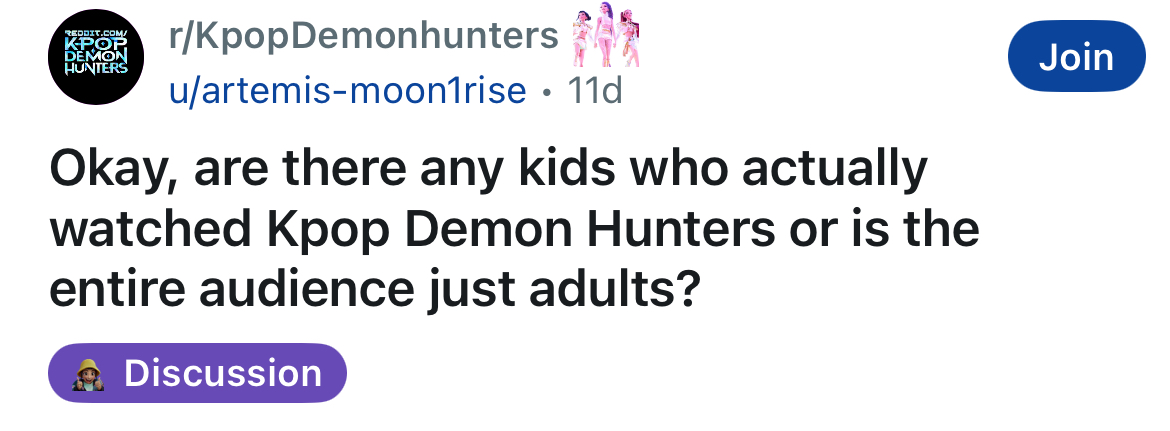The height and width of the screenshot is (431, 1170).
Task: Select the rightmost figure in the character artwork
Action: 630,40
